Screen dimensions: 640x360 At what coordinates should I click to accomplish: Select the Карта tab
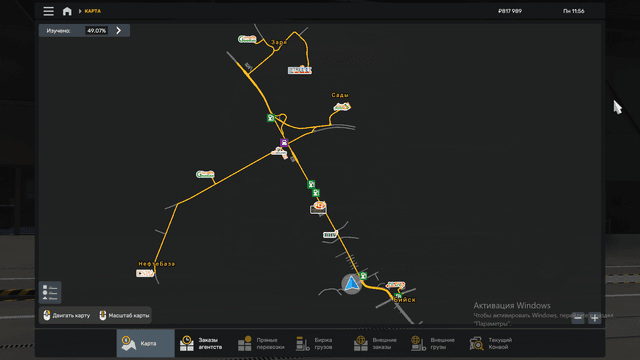[146, 343]
